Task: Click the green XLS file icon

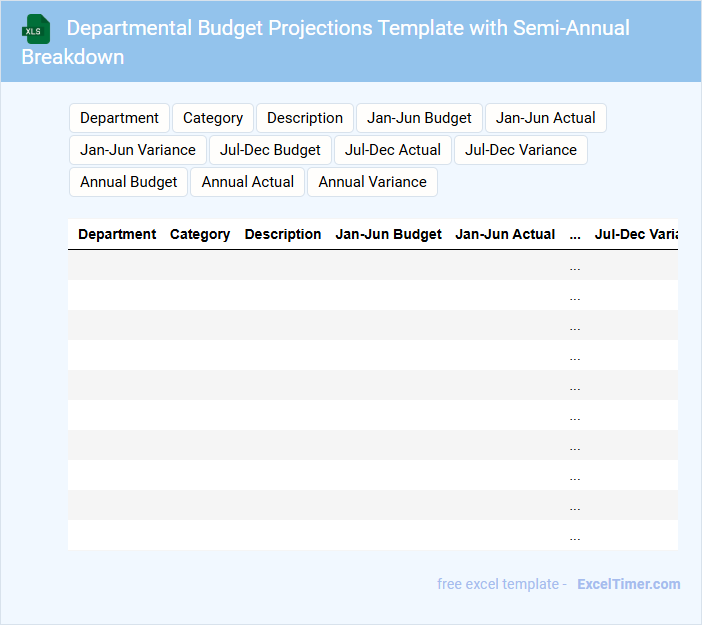Action: point(37,29)
